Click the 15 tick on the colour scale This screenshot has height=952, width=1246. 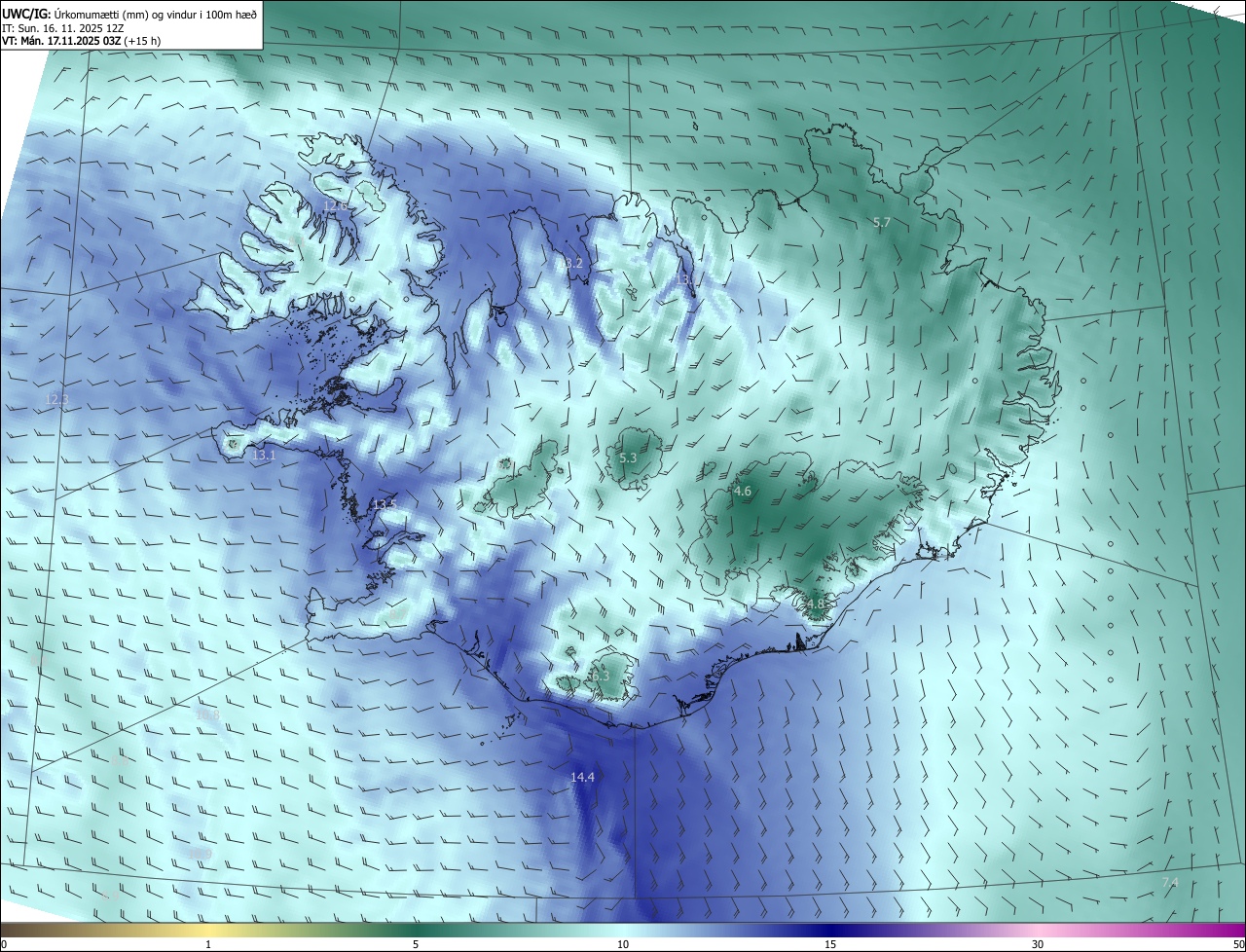click(830, 944)
